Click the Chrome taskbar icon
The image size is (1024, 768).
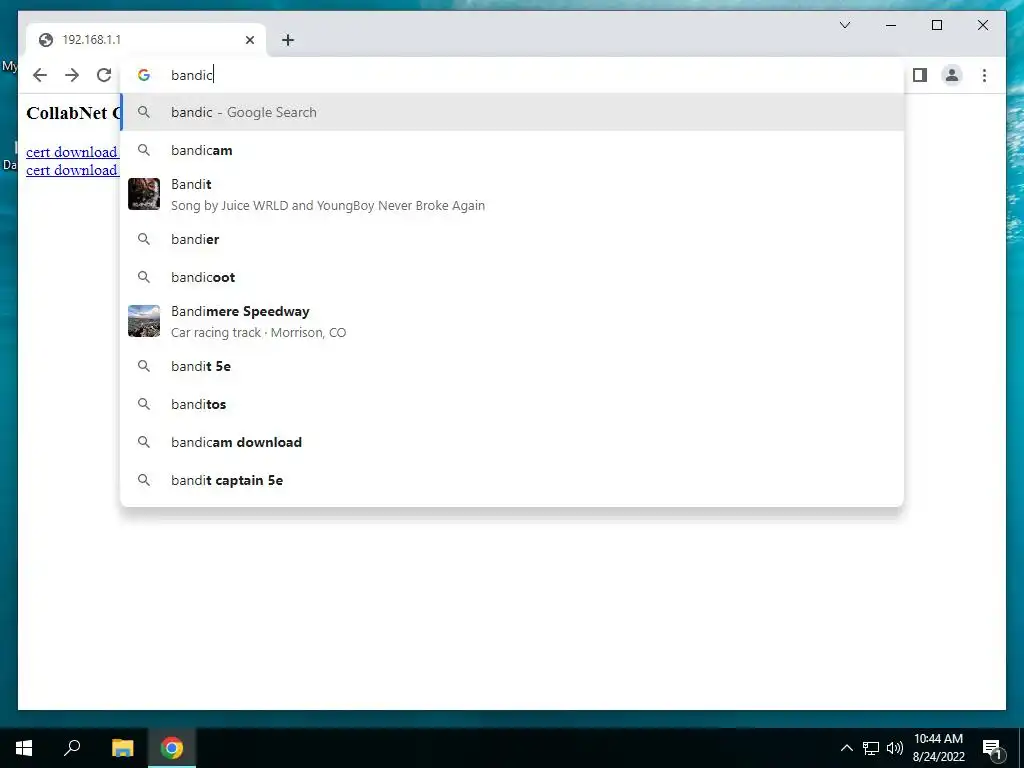click(172, 748)
